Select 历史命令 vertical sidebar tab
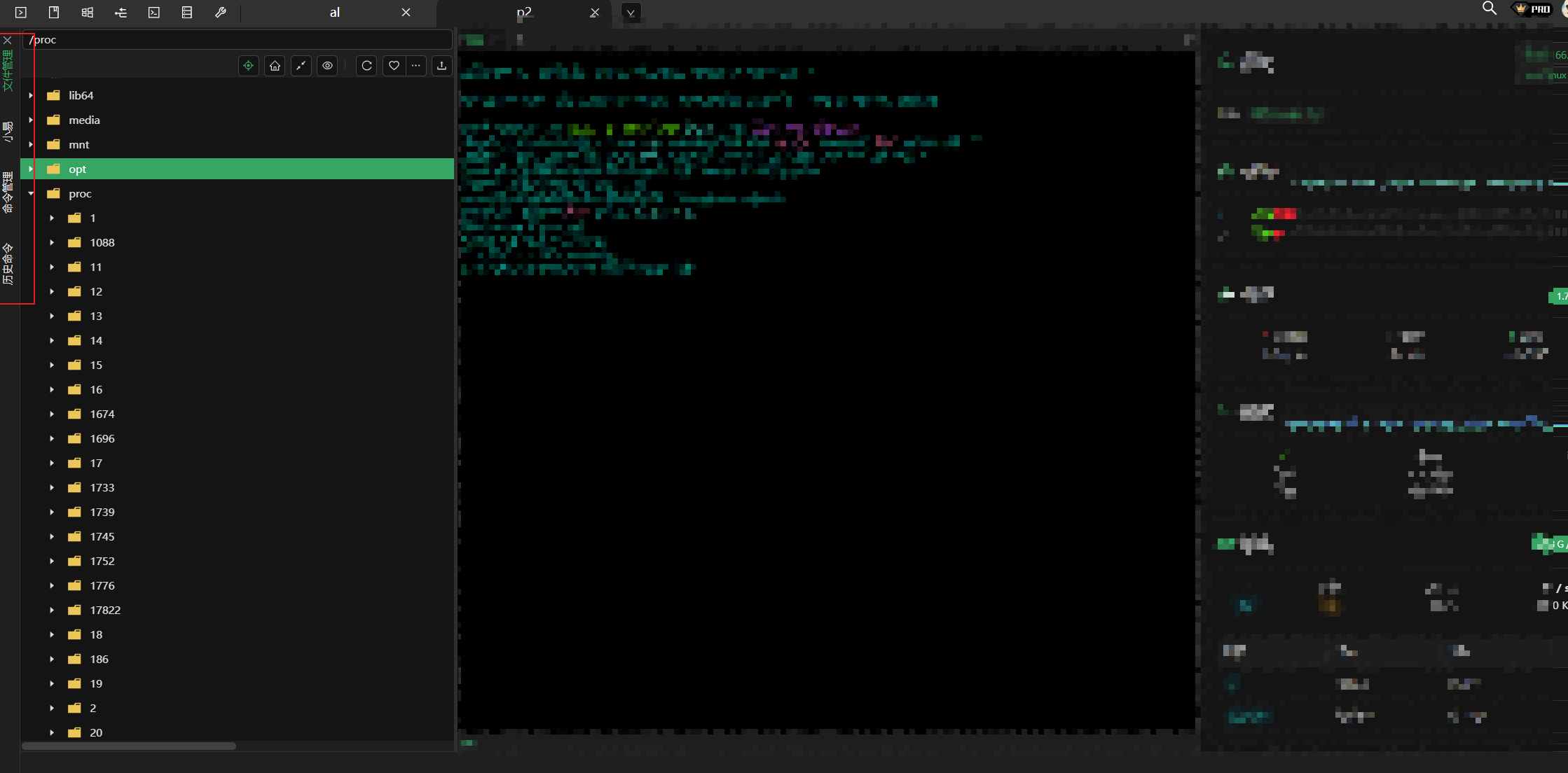Screen dimensions: 1568x773 (8, 264)
